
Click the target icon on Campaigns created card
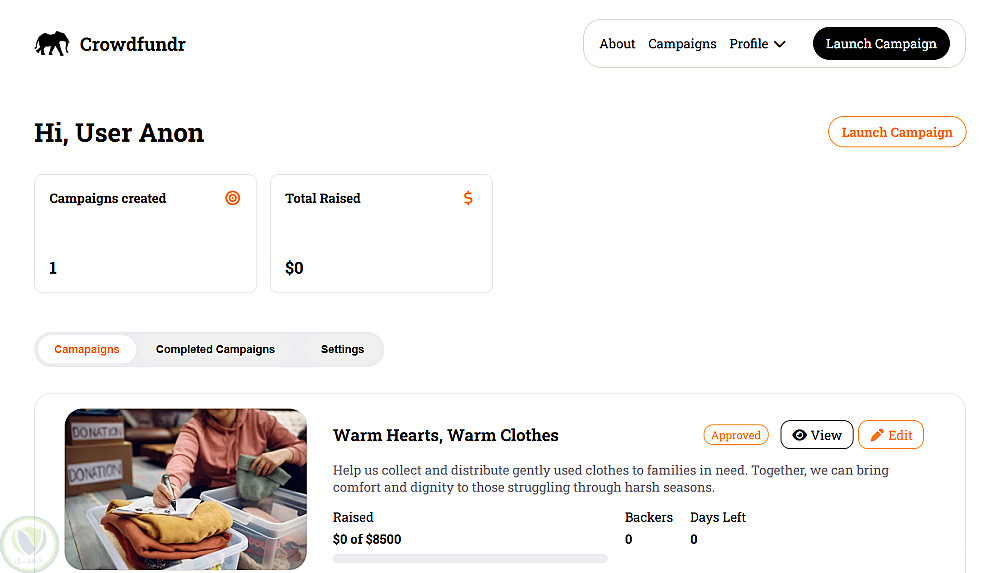pos(233,198)
